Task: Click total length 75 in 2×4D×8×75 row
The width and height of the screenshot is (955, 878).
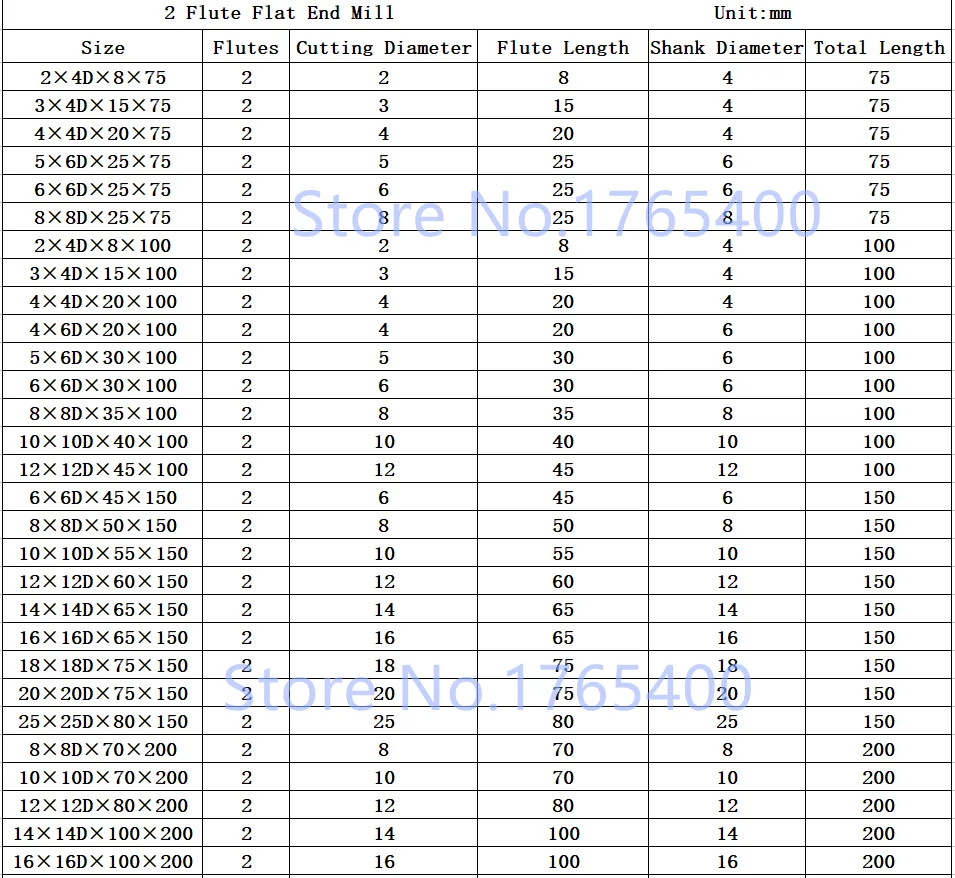Action: pyautogui.click(x=879, y=77)
